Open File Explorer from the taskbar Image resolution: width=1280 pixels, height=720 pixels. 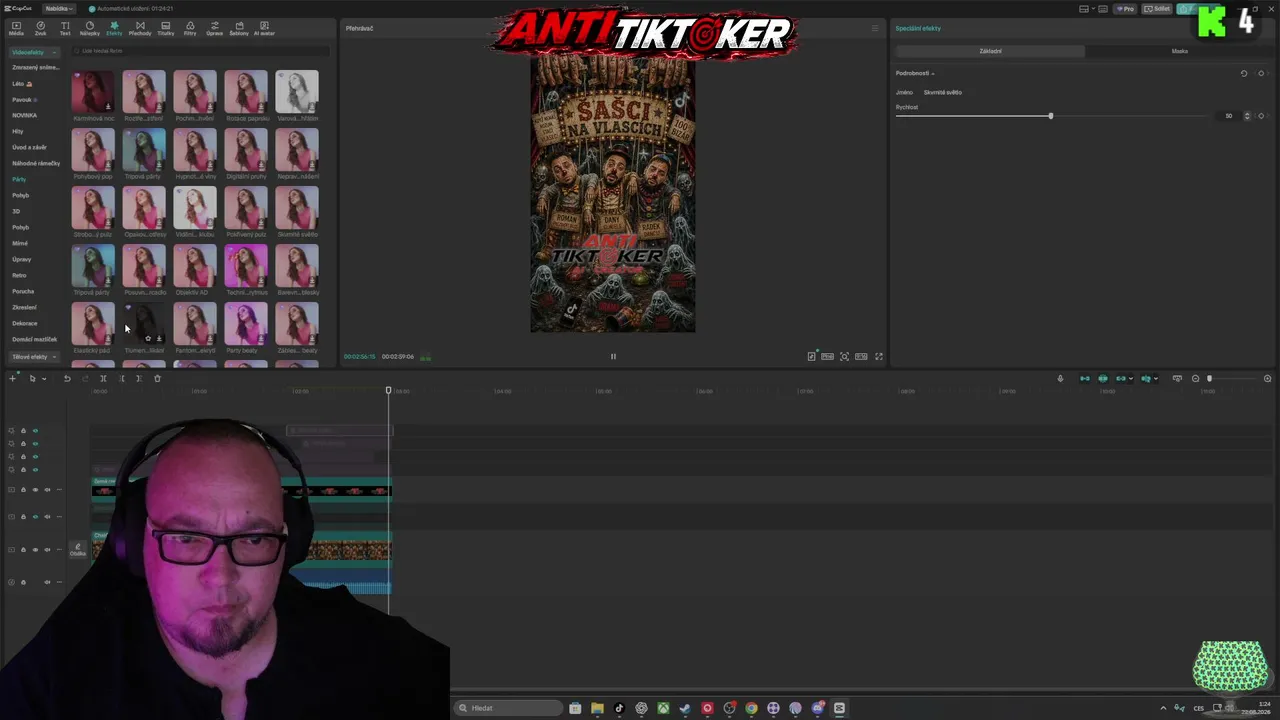pos(597,708)
